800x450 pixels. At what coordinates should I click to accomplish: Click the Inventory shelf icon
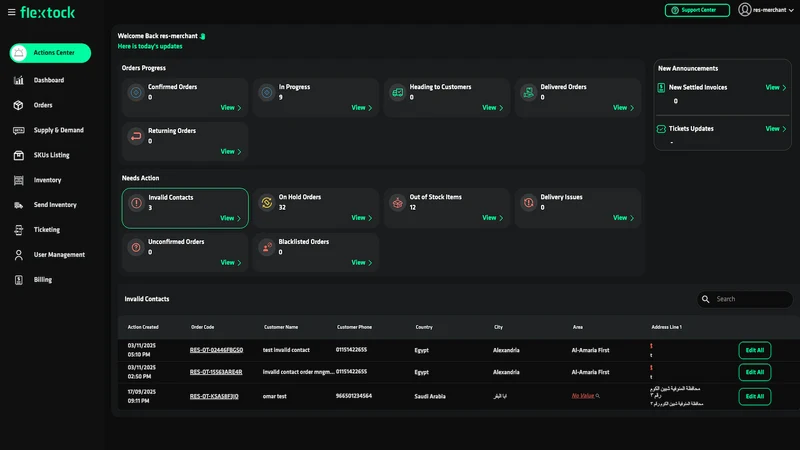(x=18, y=180)
